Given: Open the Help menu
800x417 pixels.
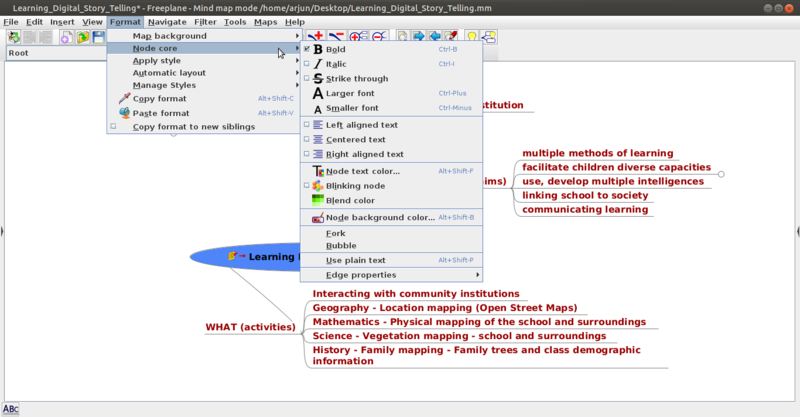Looking at the screenshot, I should tap(294, 22).
